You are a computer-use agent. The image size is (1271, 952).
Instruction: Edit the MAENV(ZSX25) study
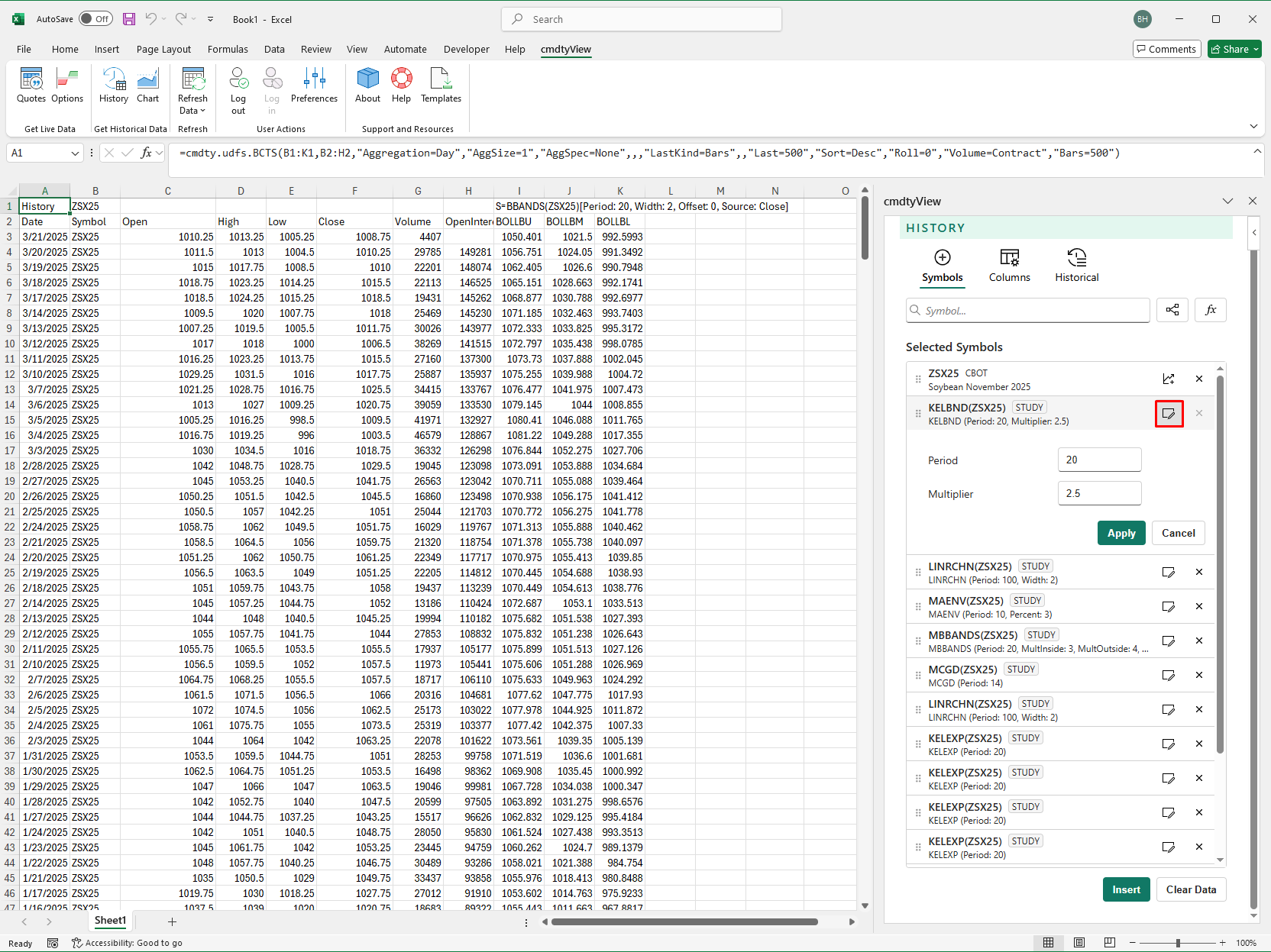coord(1169,606)
